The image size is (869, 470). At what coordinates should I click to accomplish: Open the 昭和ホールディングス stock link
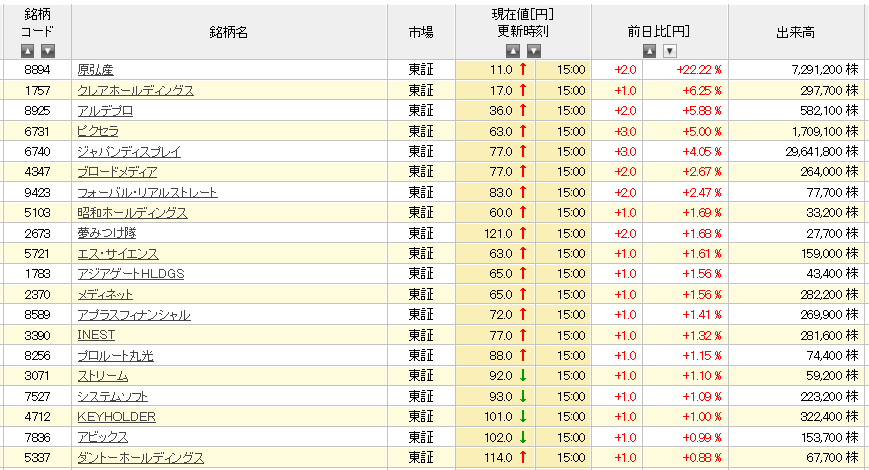132,213
